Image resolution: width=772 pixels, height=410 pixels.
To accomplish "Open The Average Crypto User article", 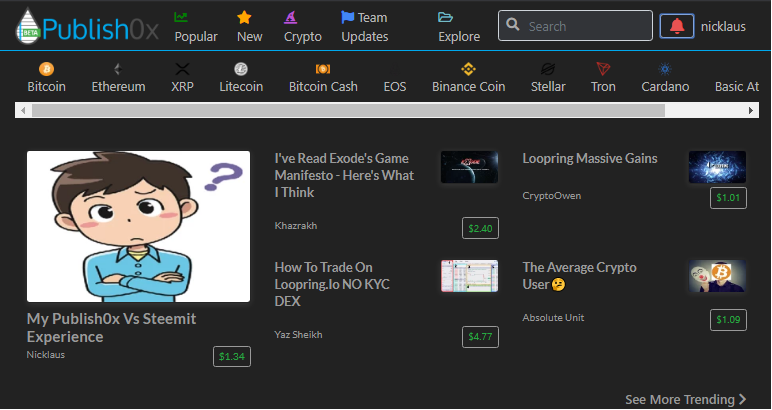I will pyautogui.click(x=579, y=276).
